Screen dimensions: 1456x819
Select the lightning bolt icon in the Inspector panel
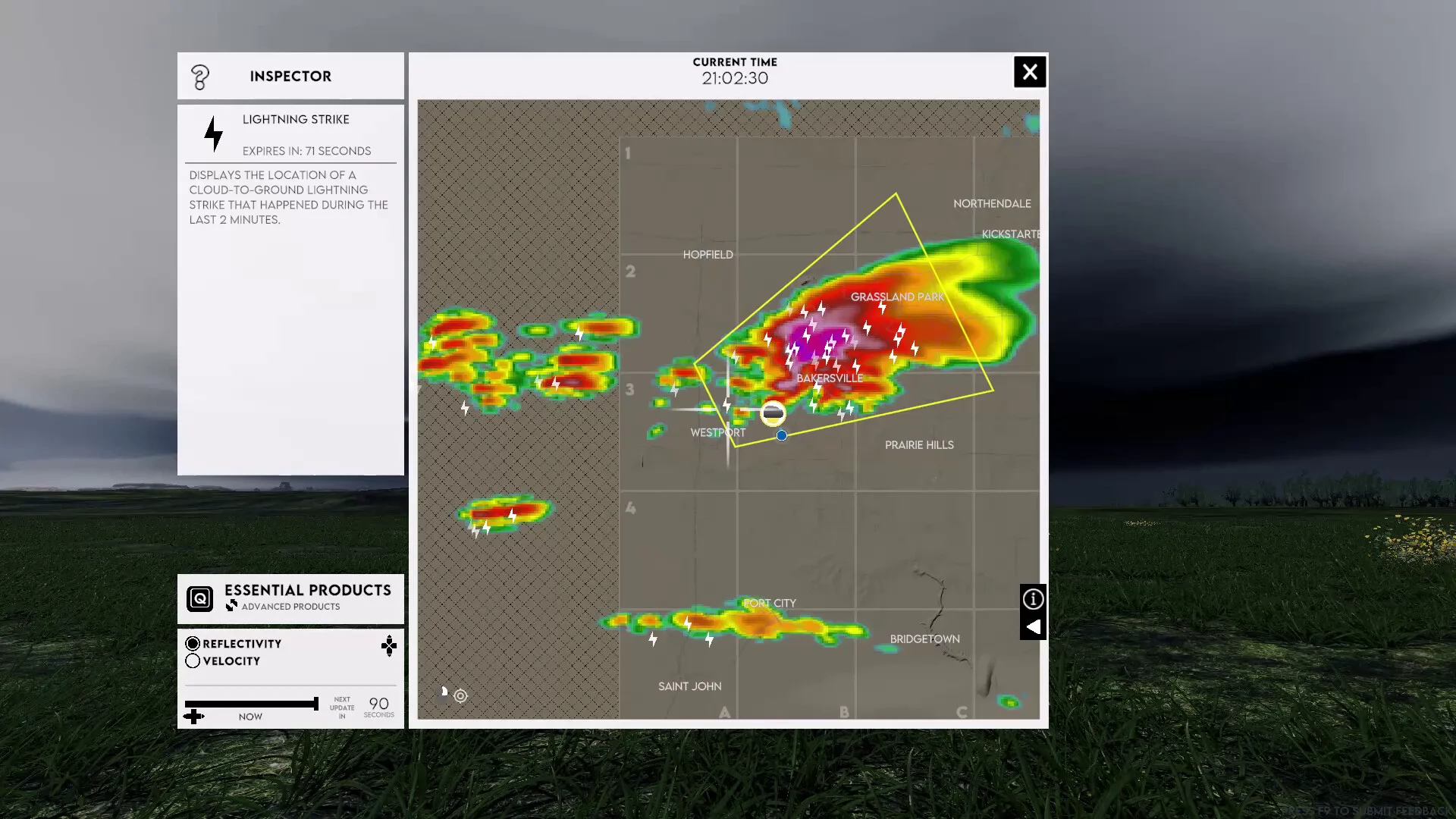tap(212, 132)
